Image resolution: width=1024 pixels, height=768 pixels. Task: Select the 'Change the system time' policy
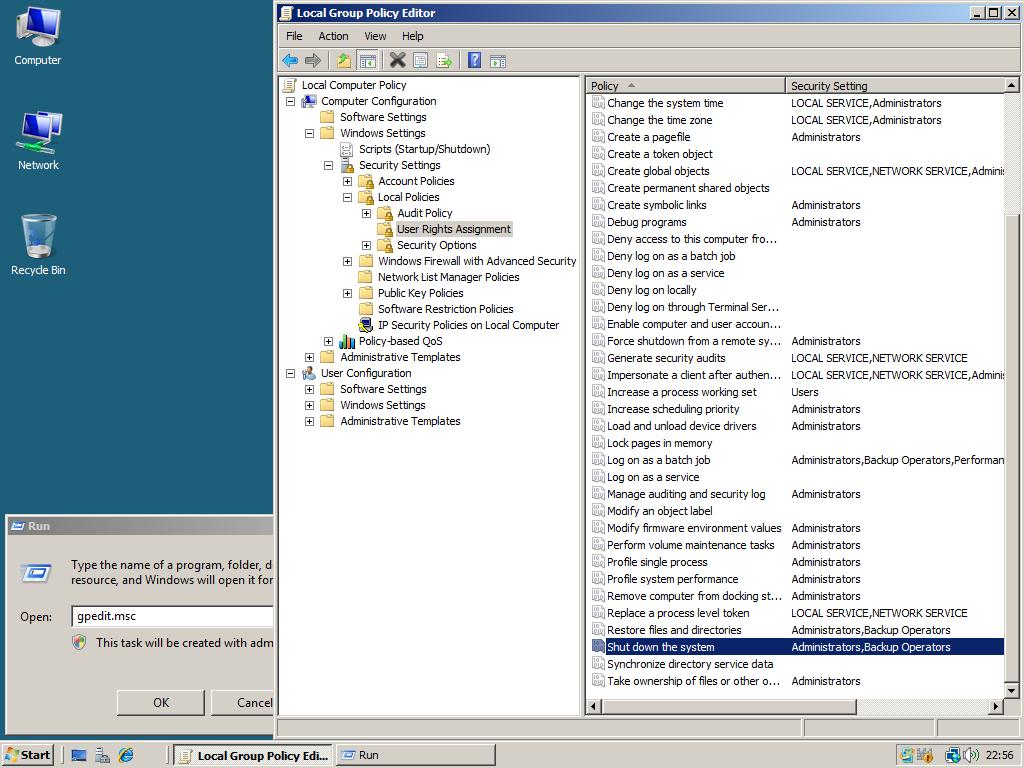pyautogui.click(x=797, y=103)
